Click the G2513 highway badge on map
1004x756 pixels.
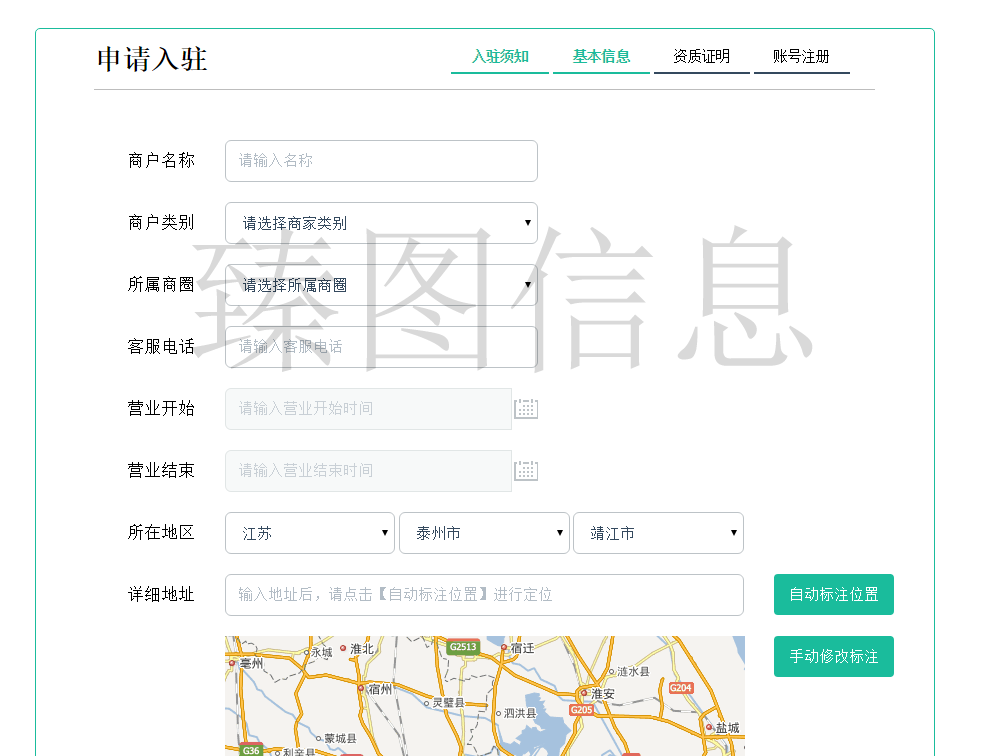(x=463, y=647)
